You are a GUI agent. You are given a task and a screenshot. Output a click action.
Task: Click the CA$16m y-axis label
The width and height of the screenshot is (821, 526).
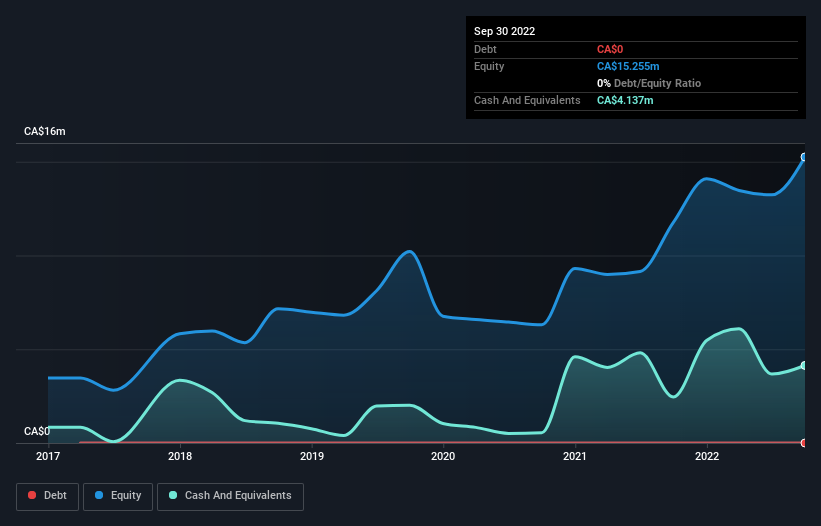tap(45, 131)
